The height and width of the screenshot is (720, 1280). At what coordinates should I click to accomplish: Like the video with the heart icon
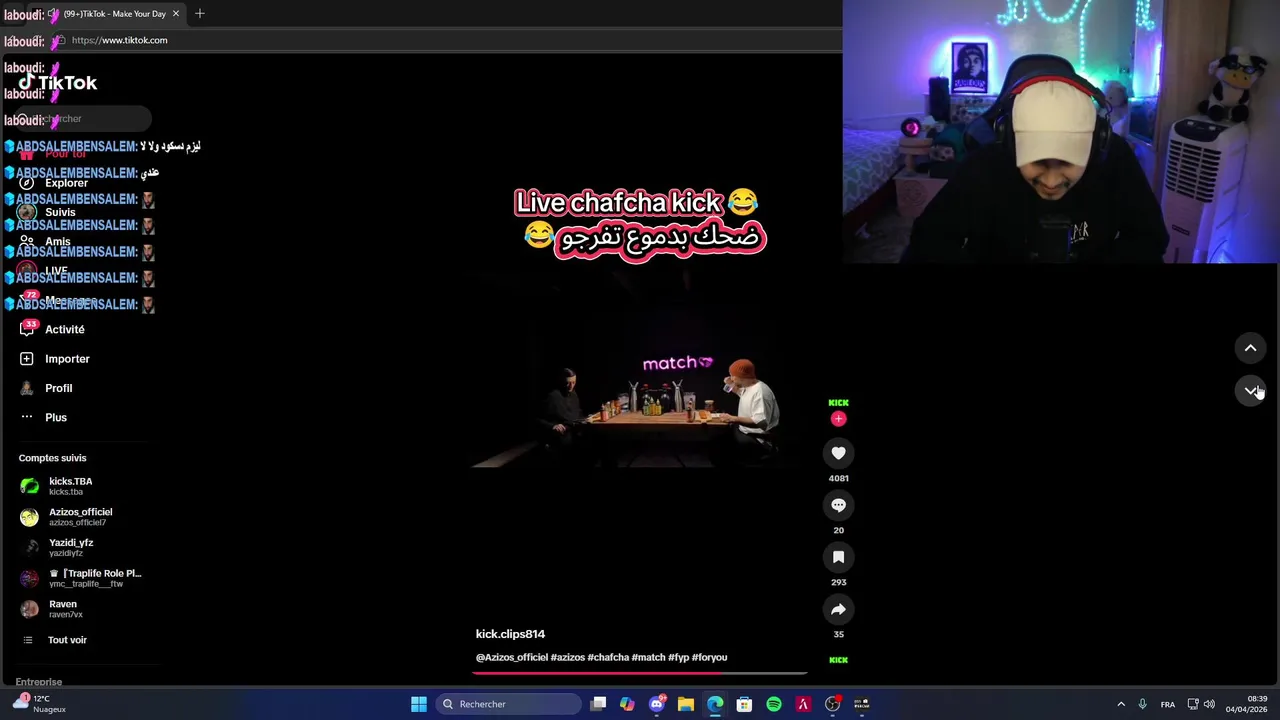point(838,453)
